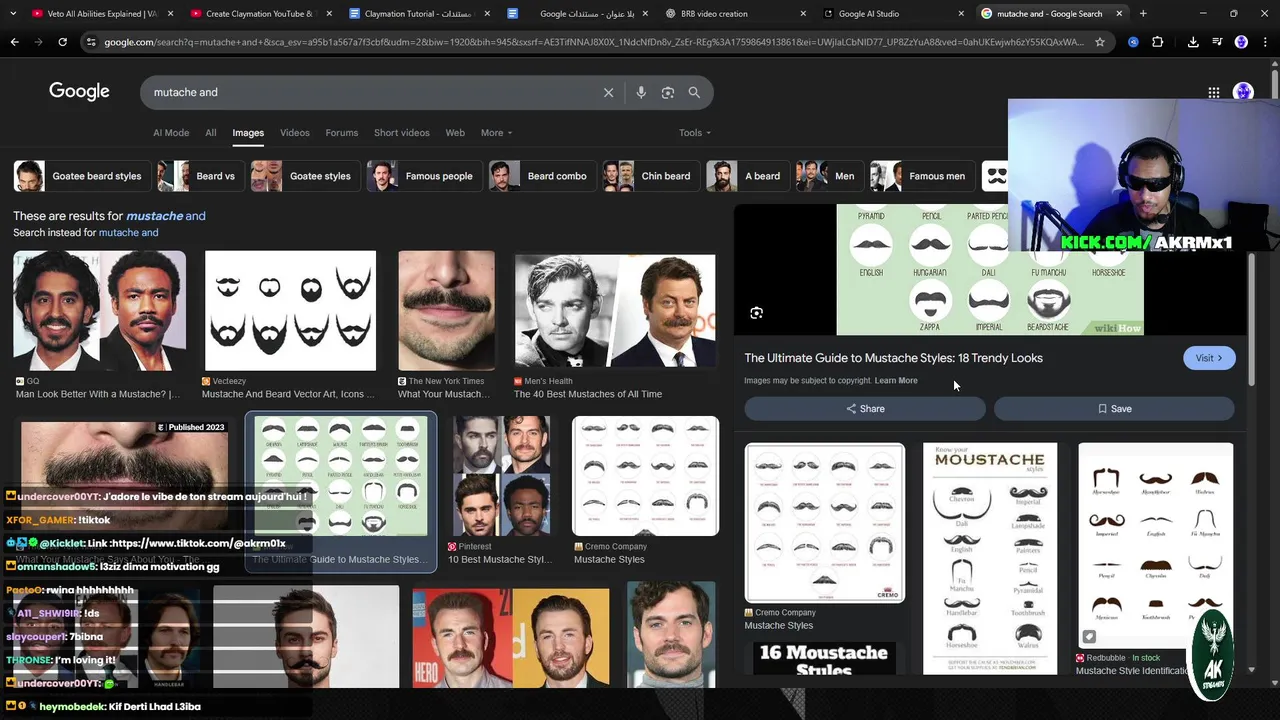Screen dimensions: 1280x720
Task: Open Cremo Company thumbnail in results grid
Action: pos(645,476)
